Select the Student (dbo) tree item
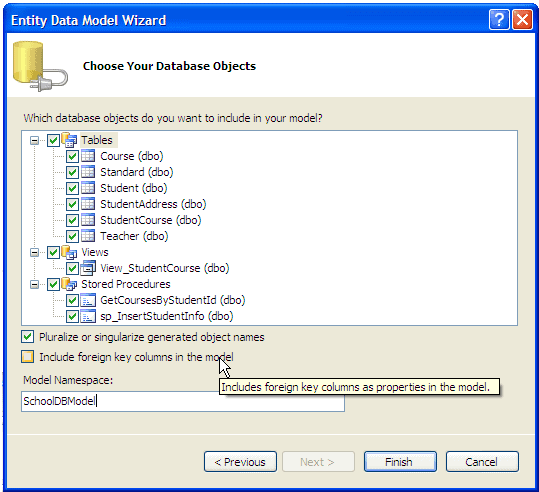The height and width of the screenshot is (492, 539). pos(134,188)
